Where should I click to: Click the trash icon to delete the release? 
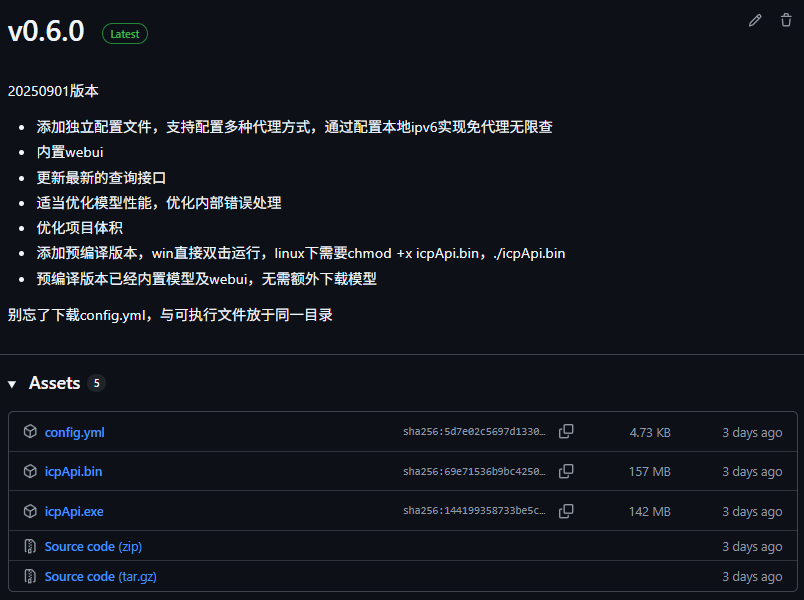(x=786, y=20)
